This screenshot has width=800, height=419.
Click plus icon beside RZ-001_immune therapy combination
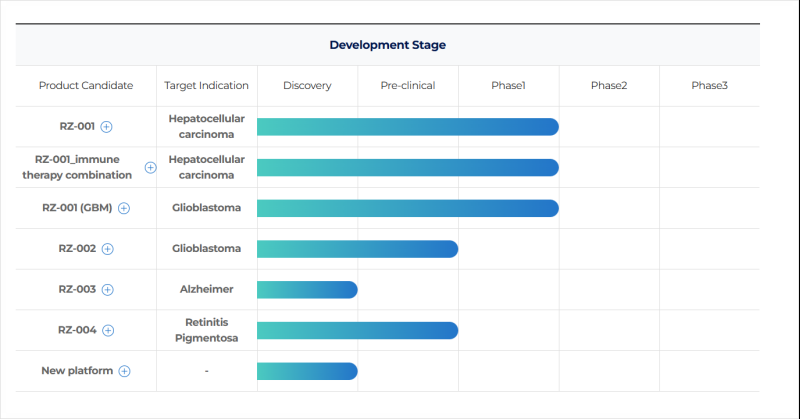[150, 167]
